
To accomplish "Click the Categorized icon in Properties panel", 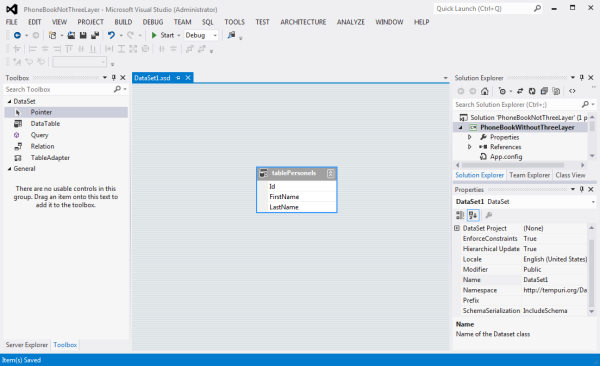I will 460,215.
